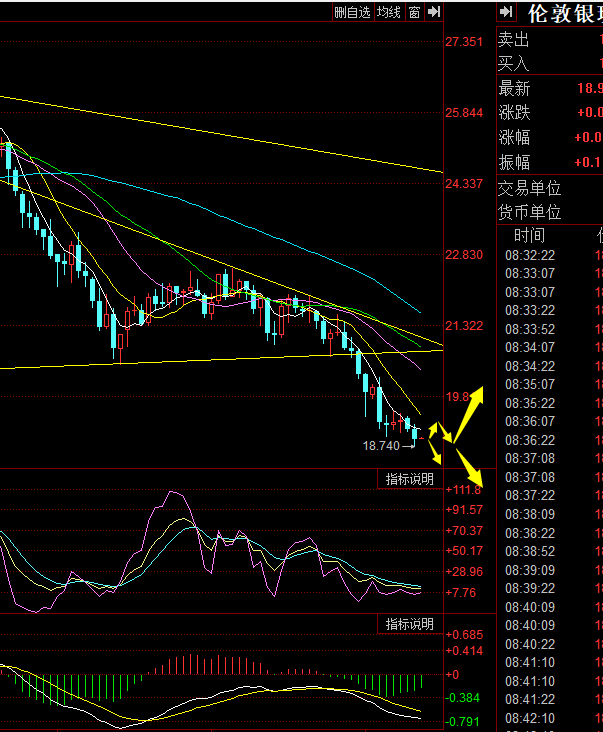Click the 删自选 button above chart
This screenshot has height=732, width=603.
click(352, 12)
